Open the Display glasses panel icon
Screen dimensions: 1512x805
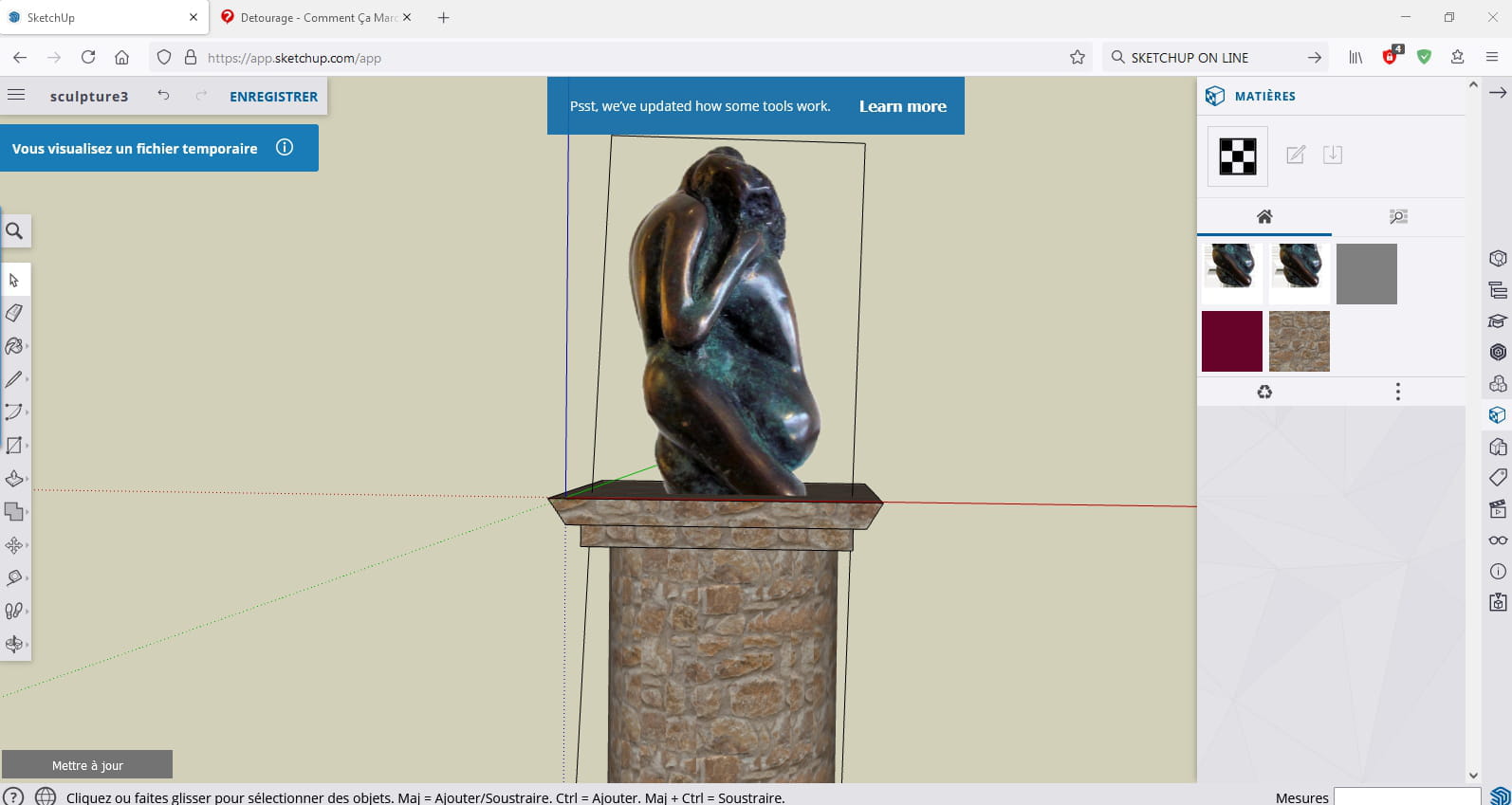pyautogui.click(x=1498, y=540)
